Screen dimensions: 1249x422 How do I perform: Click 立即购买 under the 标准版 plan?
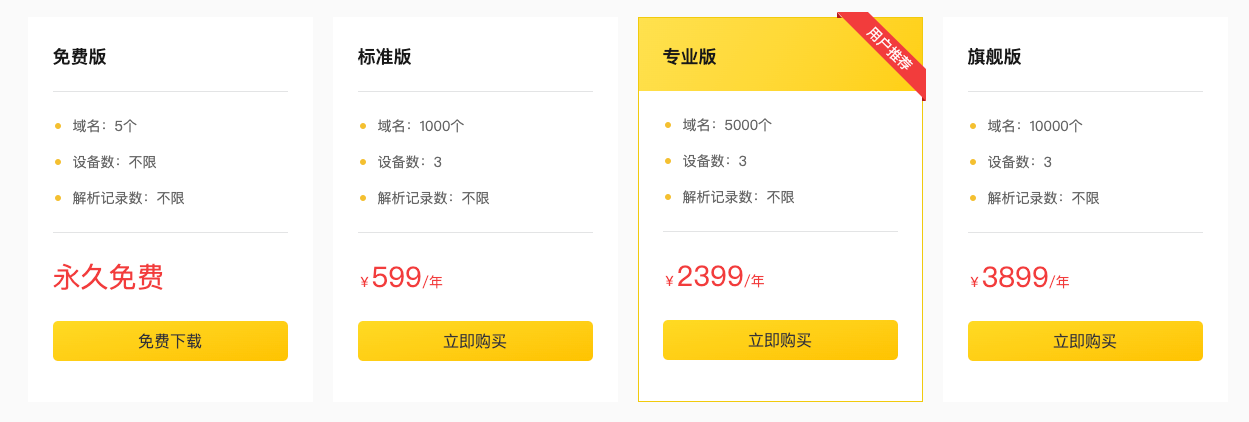pos(475,341)
